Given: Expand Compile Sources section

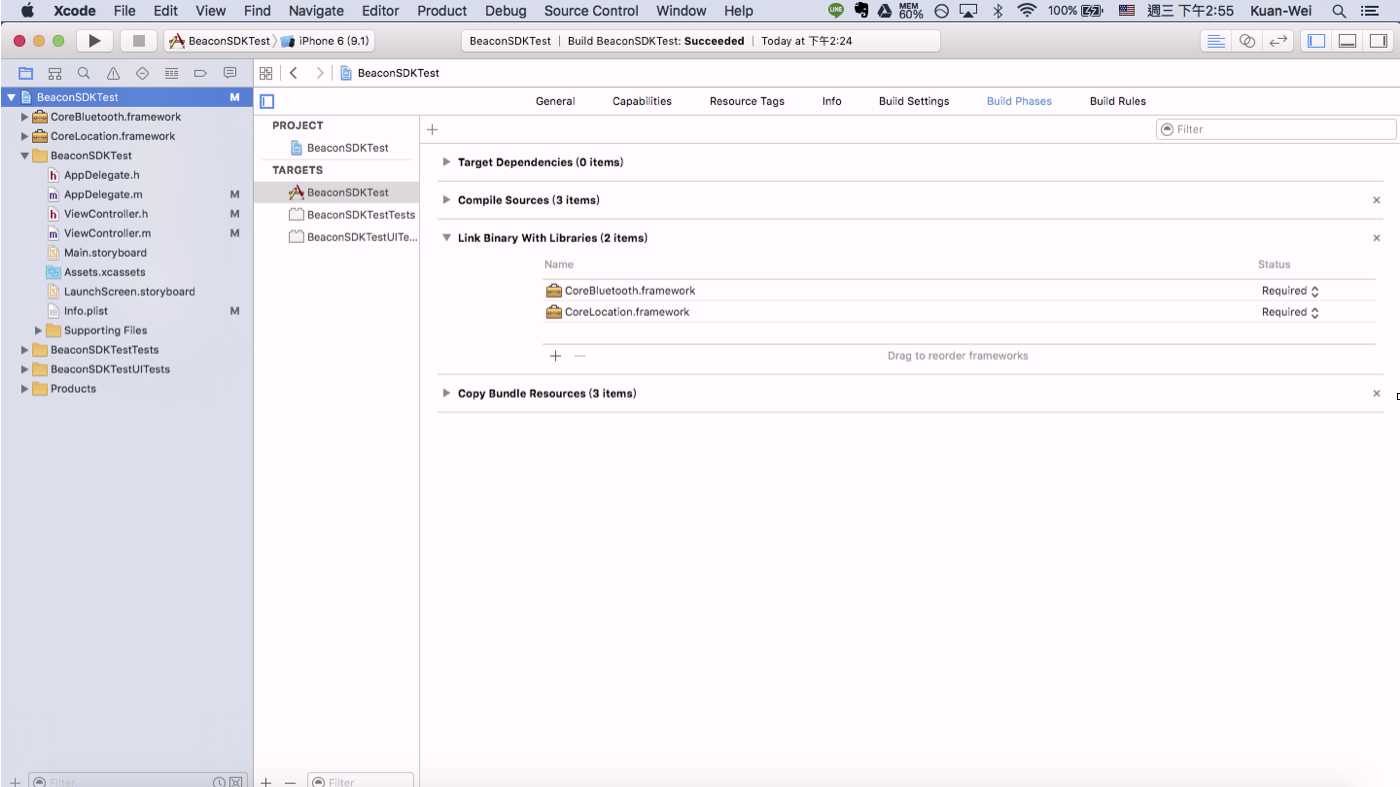Looking at the screenshot, I should point(447,200).
